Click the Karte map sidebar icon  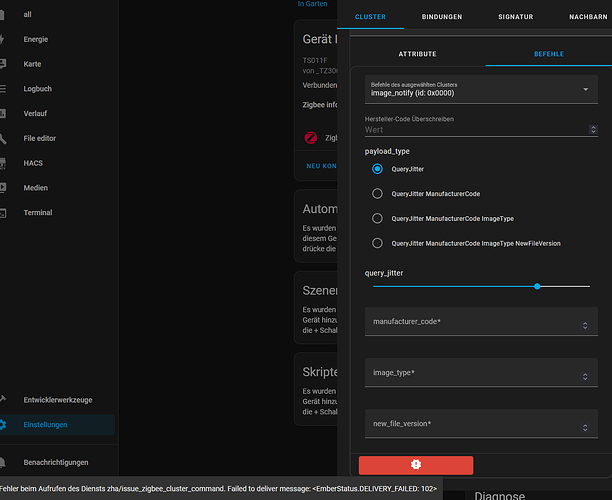click(3, 64)
